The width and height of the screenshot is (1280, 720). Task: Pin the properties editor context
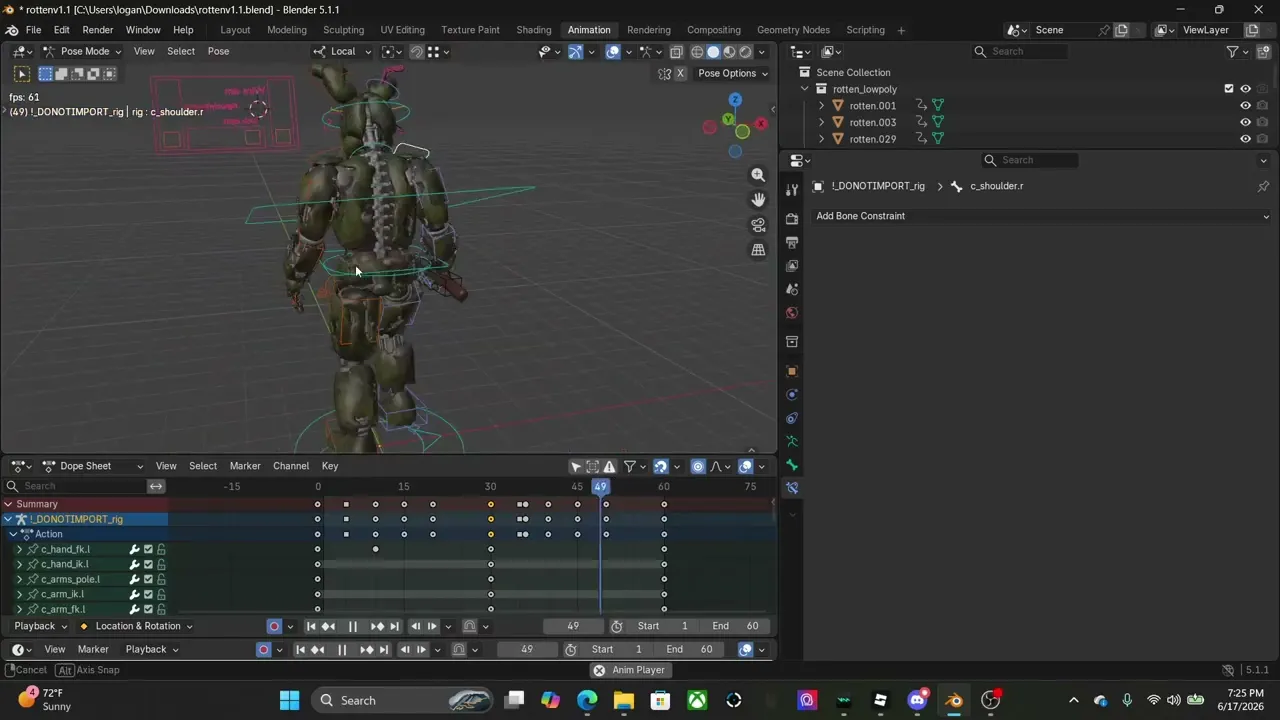1263,186
